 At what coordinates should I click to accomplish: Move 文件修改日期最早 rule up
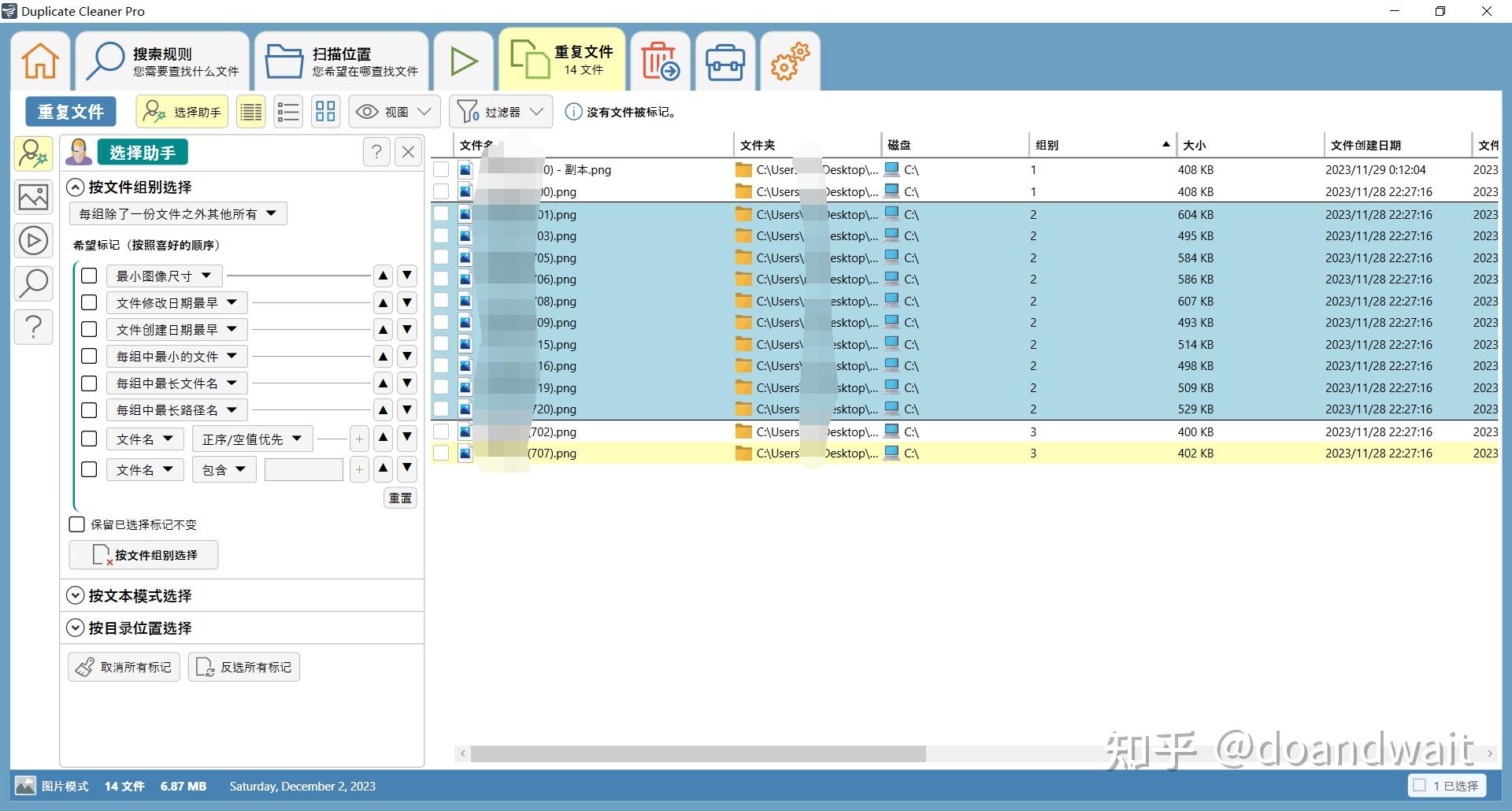click(383, 302)
